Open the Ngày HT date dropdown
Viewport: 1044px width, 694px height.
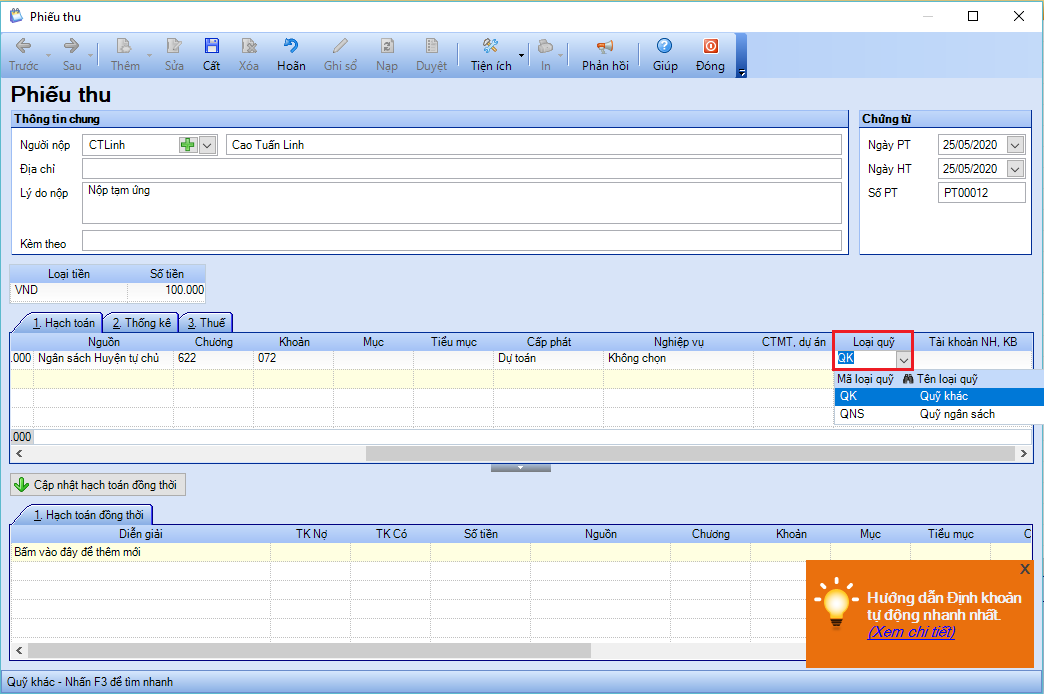pyautogui.click(x=1015, y=169)
